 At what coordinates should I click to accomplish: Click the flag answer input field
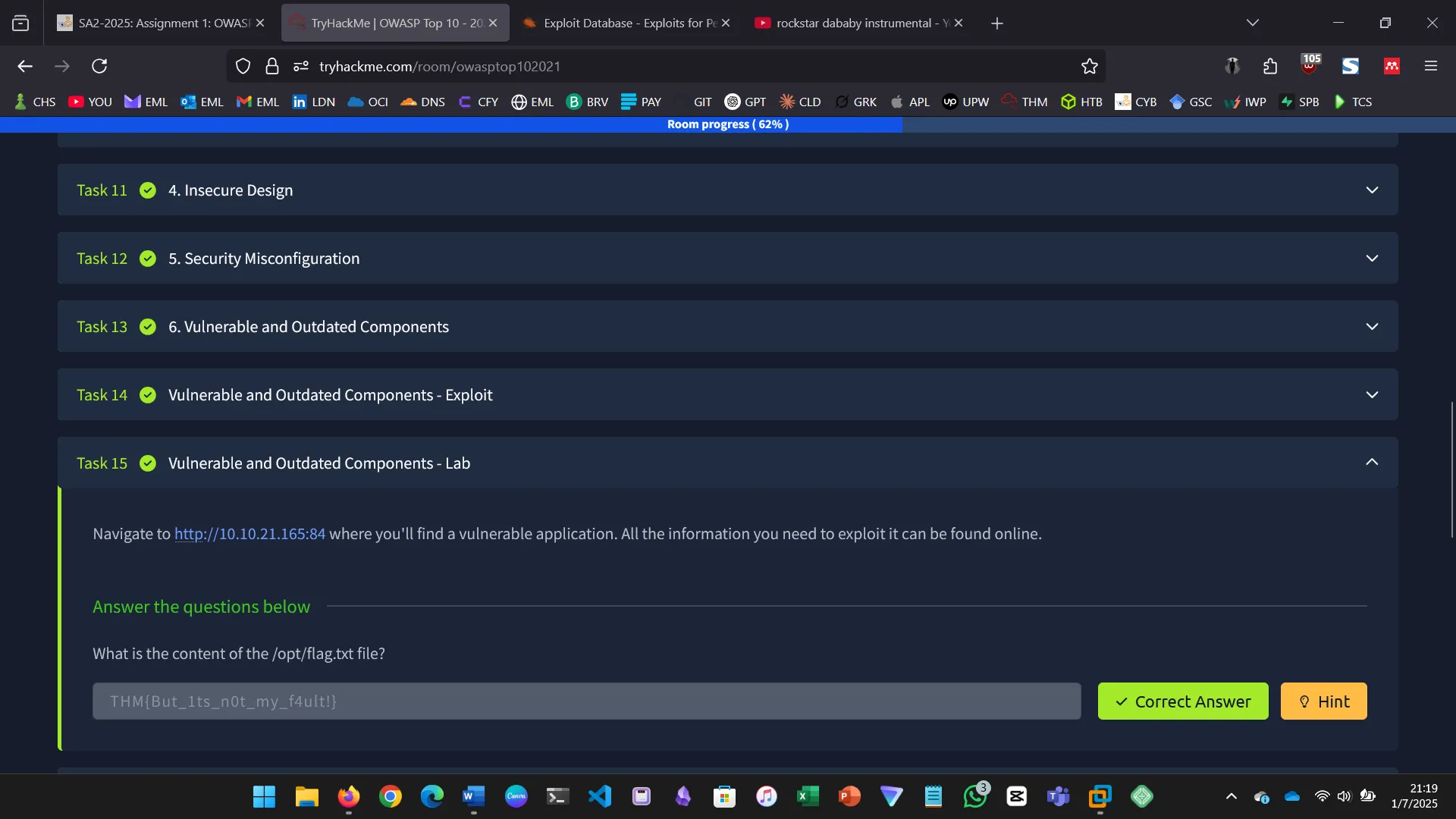click(584, 701)
